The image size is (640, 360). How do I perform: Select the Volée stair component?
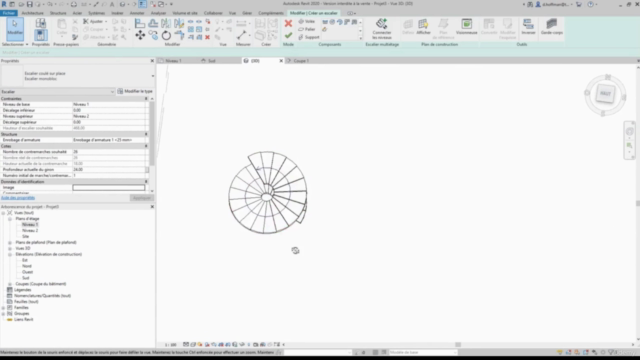click(307, 21)
